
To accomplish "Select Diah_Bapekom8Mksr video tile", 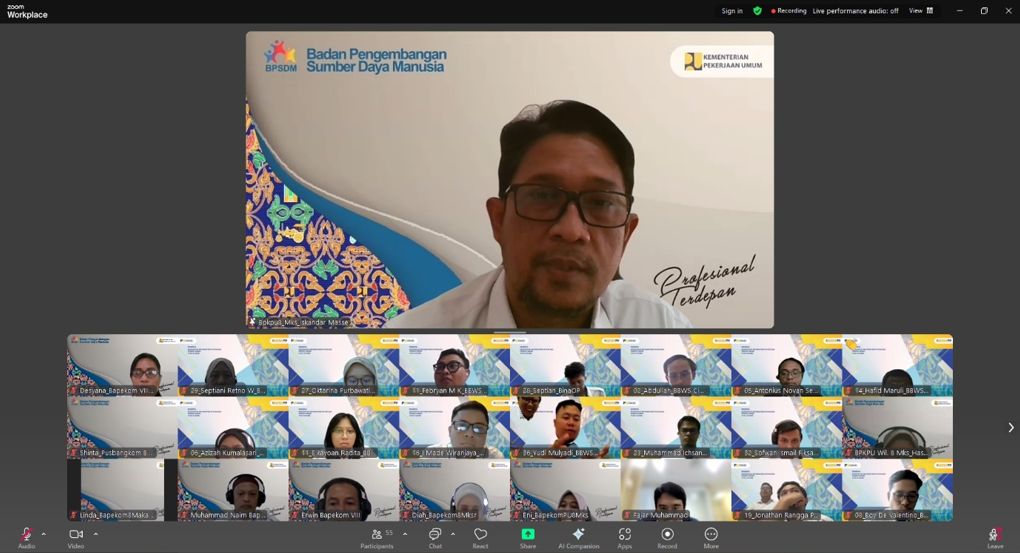I will point(455,490).
